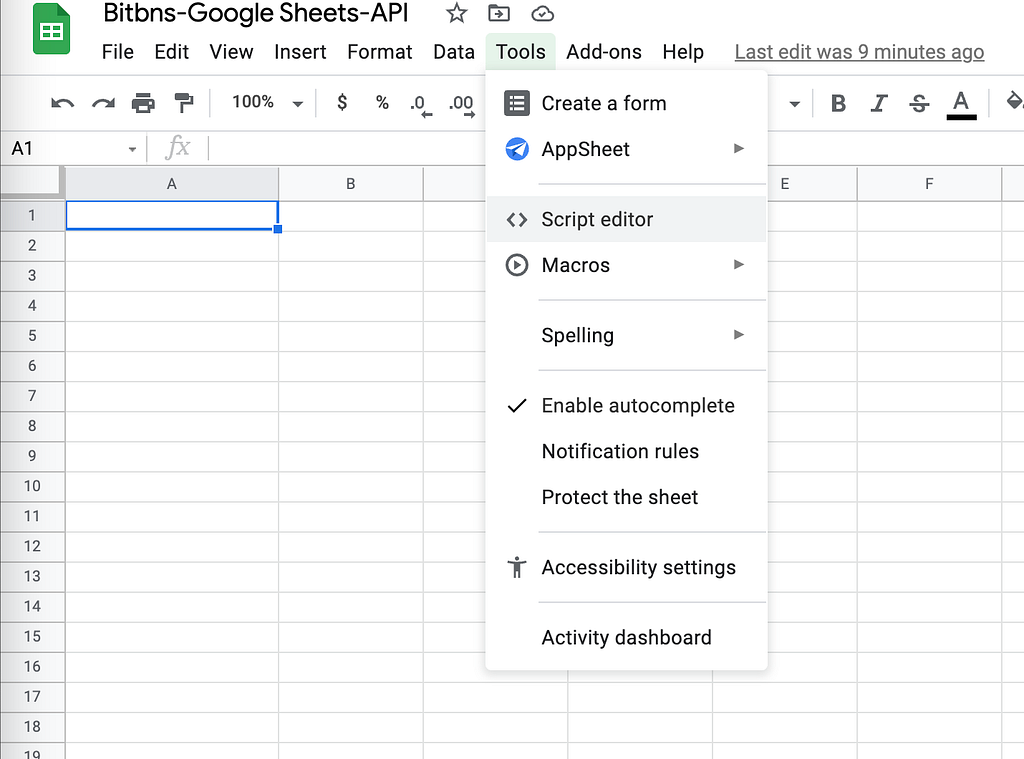The image size is (1024, 759).
Task: Expand the Macros submenu
Action: [625, 266]
